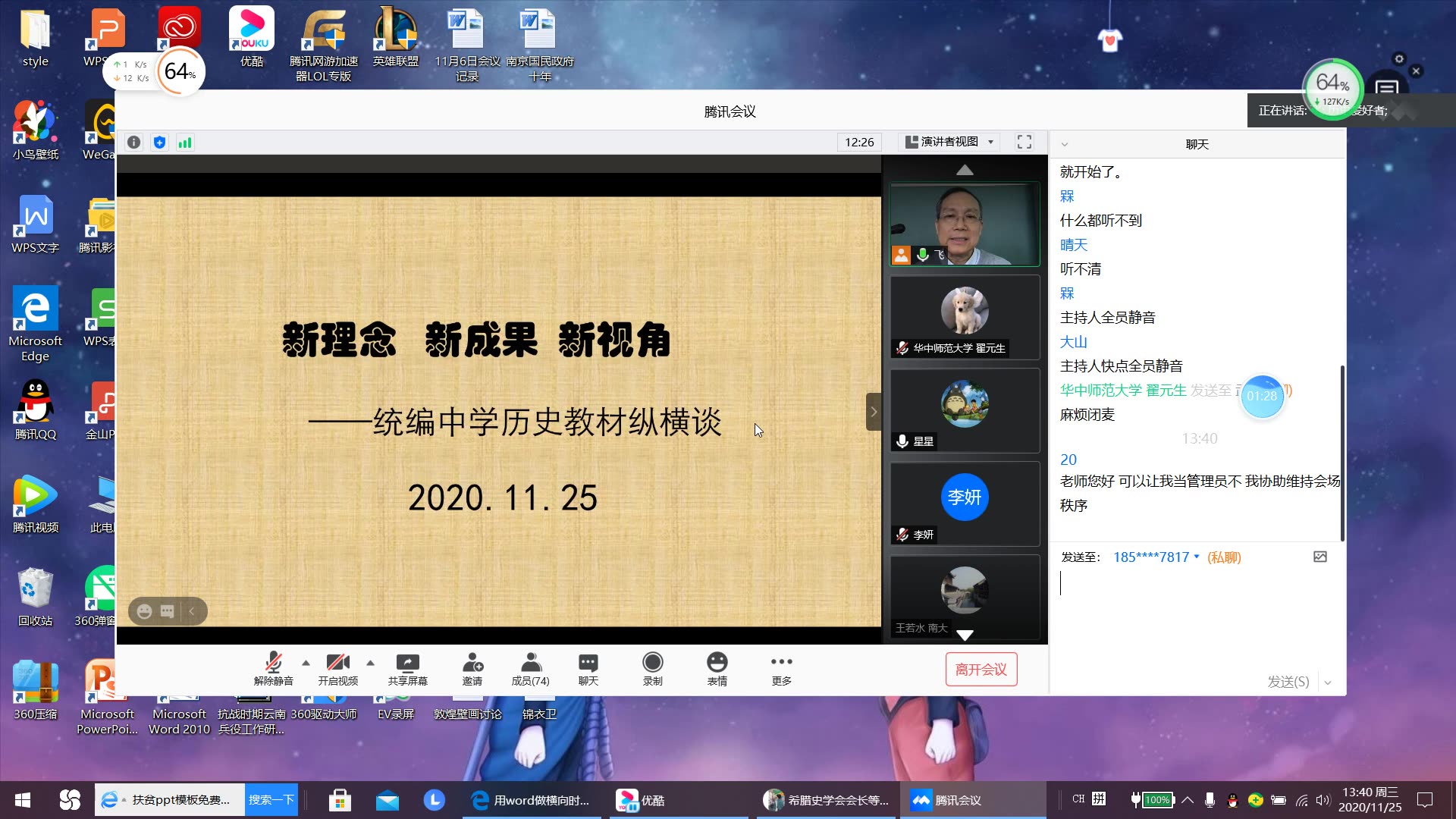This screenshot has width=1456, height=819.
Task: Open the 回收站 recycle bin
Action: [35, 596]
